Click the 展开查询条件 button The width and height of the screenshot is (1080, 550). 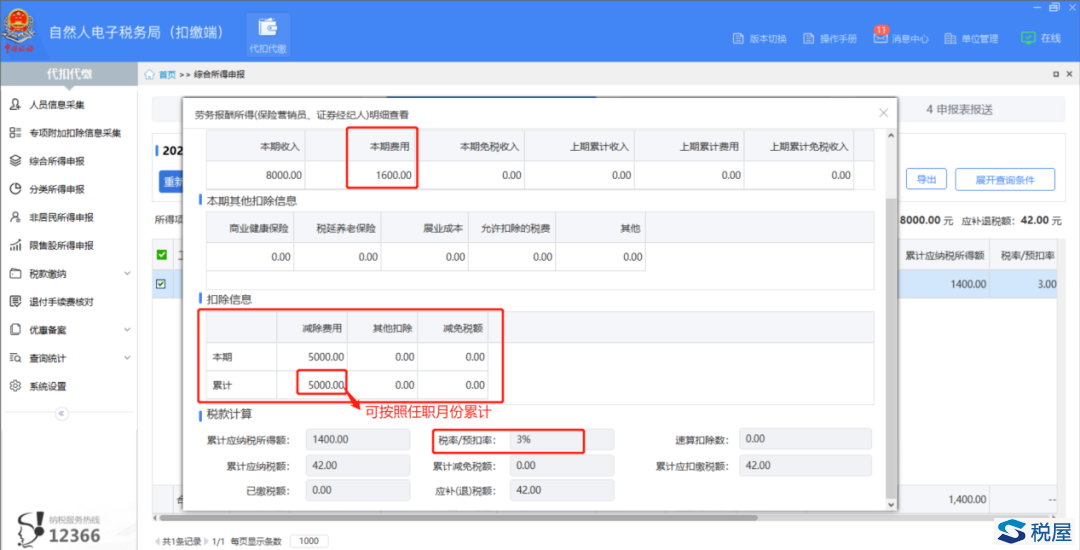pyautogui.click(x=1004, y=180)
